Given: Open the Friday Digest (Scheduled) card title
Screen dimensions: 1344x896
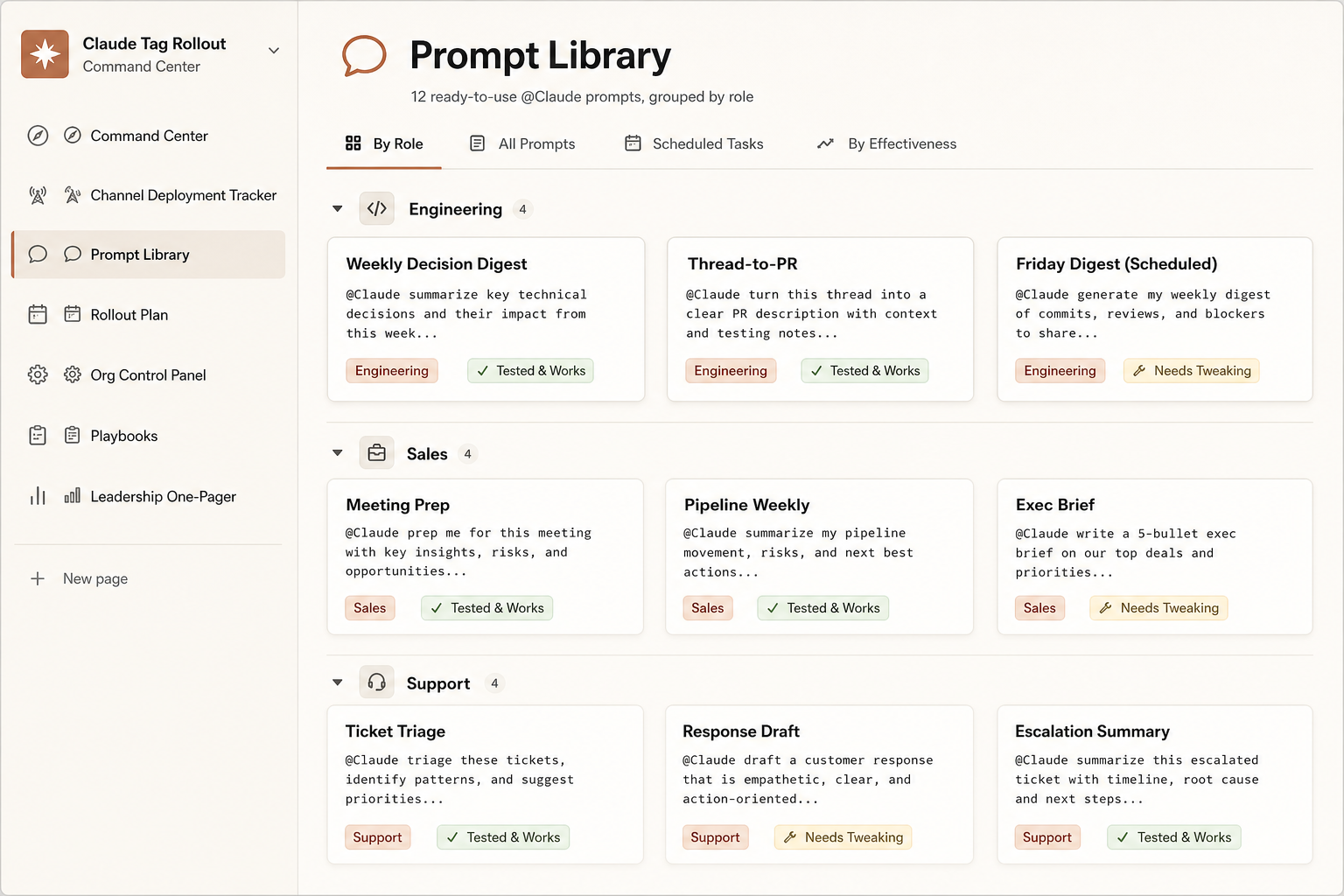Looking at the screenshot, I should 1116,263.
